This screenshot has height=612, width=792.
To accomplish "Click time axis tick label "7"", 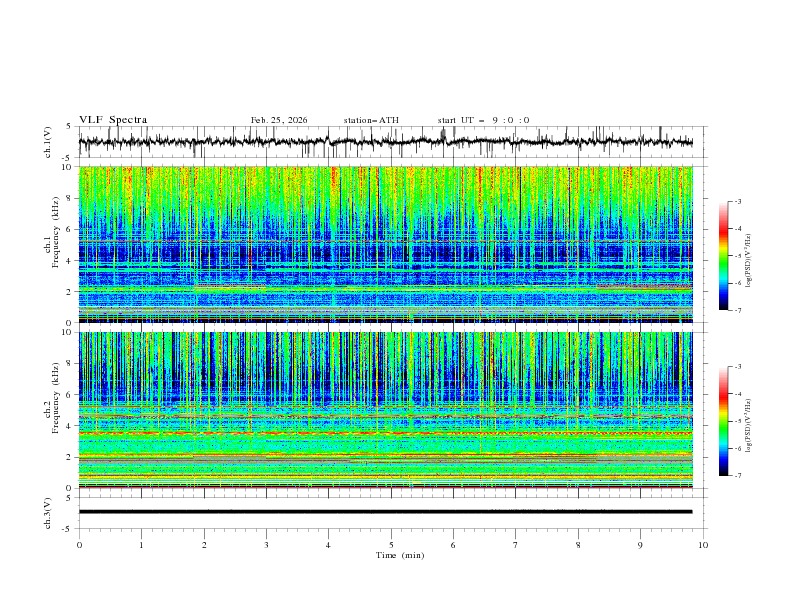I will coord(516,545).
